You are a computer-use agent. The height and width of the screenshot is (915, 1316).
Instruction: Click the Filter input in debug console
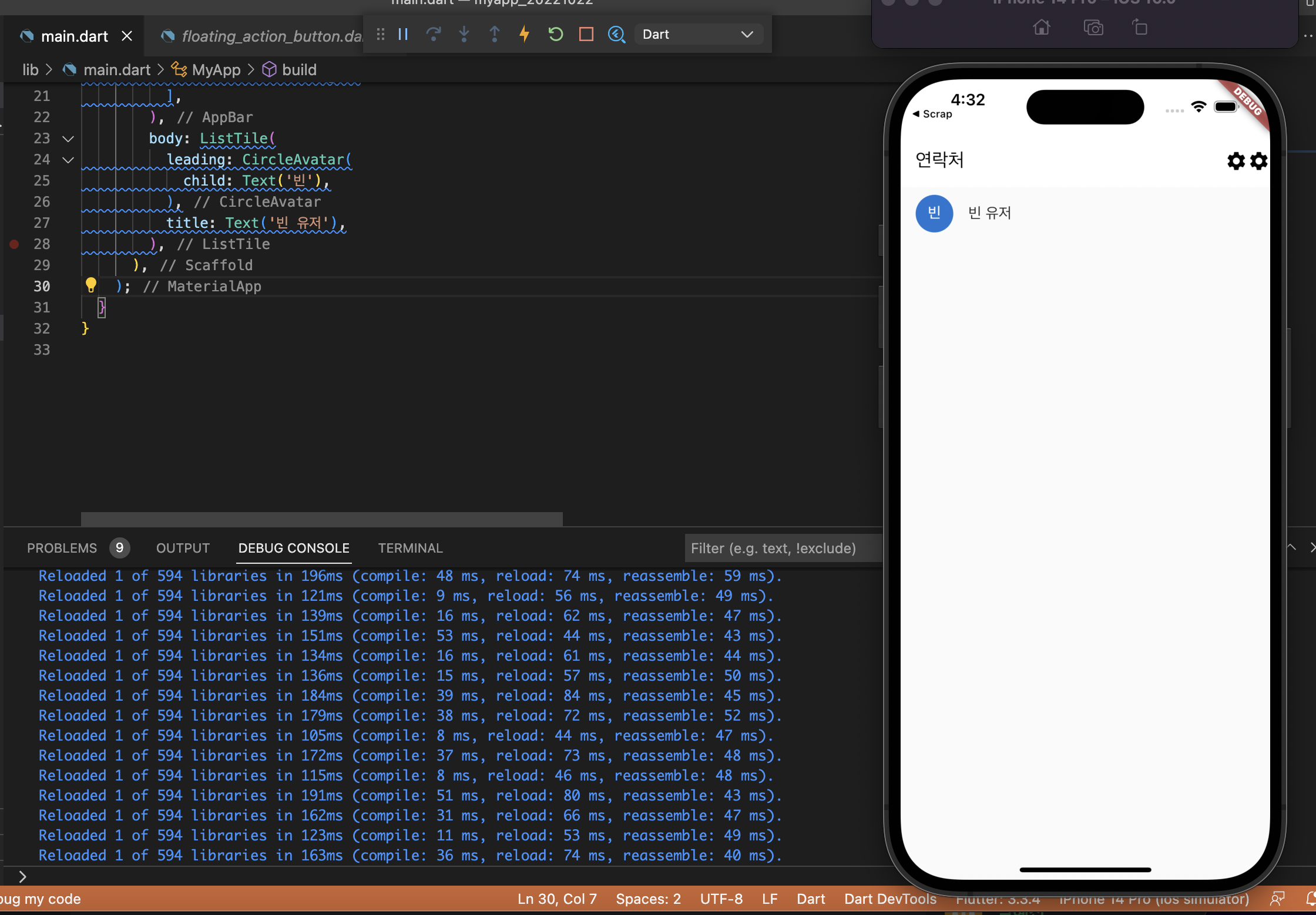click(x=783, y=548)
